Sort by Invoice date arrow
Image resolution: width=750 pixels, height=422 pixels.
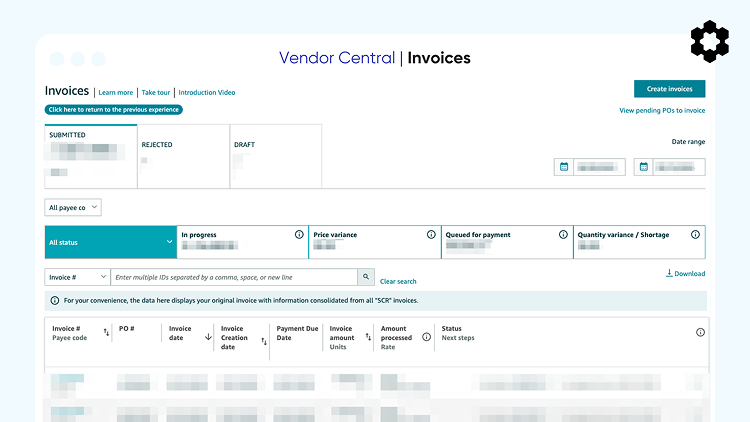pyautogui.click(x=208, y=337)
